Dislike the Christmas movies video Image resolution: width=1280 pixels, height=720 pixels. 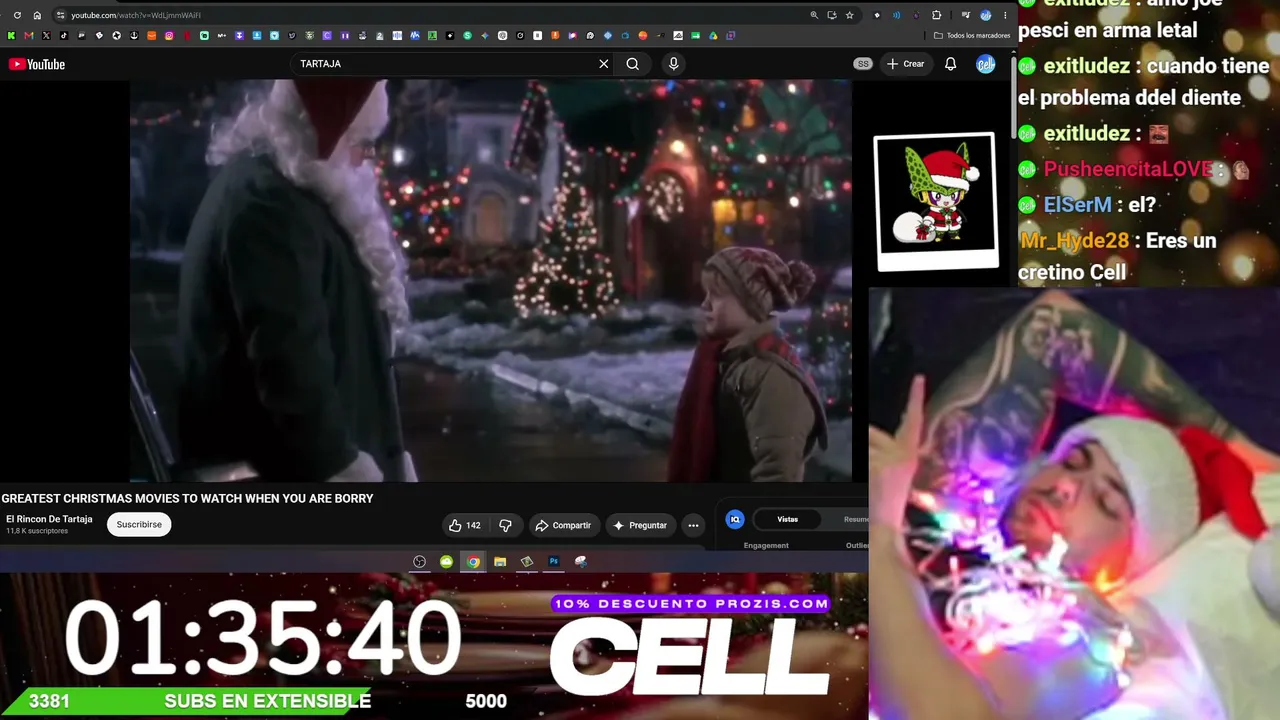coord(505,525)
